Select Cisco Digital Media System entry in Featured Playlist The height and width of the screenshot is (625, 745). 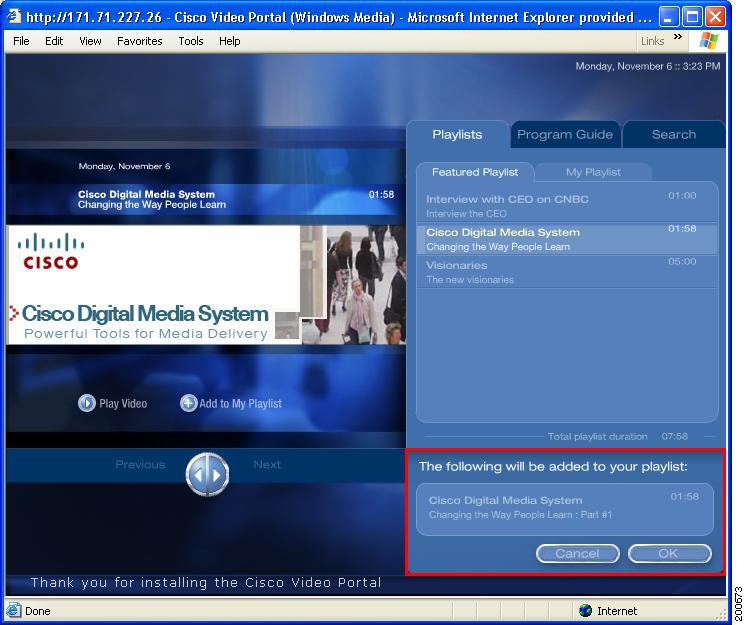566,239
